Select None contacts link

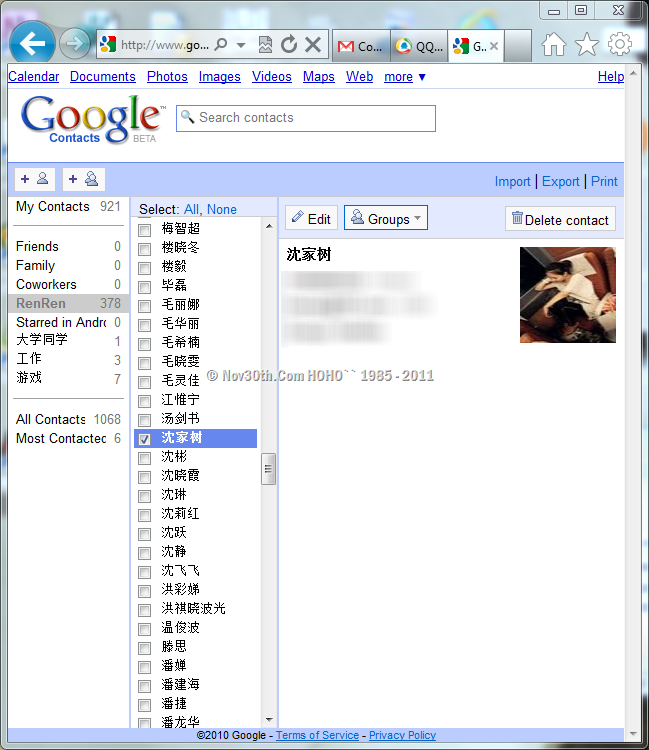pos(222,210)
